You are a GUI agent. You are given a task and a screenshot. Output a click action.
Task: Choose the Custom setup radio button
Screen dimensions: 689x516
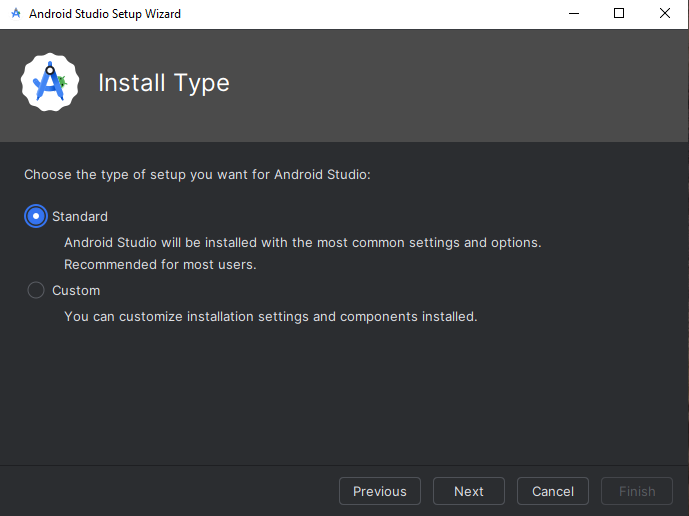36,290
